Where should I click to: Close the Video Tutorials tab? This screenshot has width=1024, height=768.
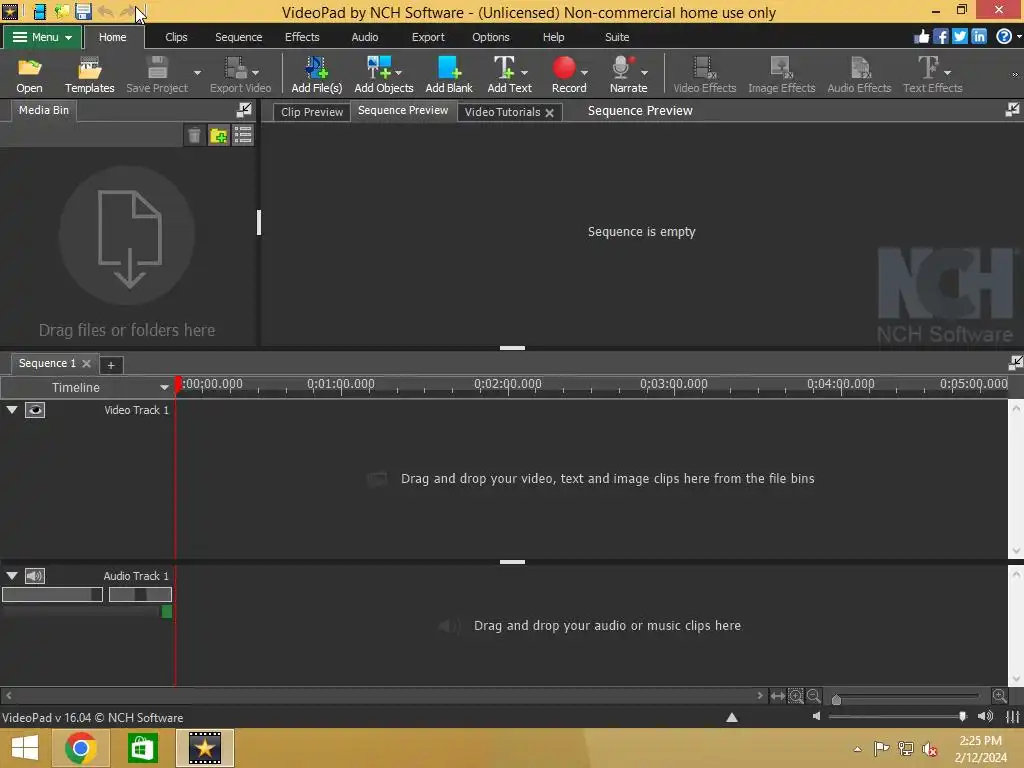pyautogui.click(x=550, y=112)
